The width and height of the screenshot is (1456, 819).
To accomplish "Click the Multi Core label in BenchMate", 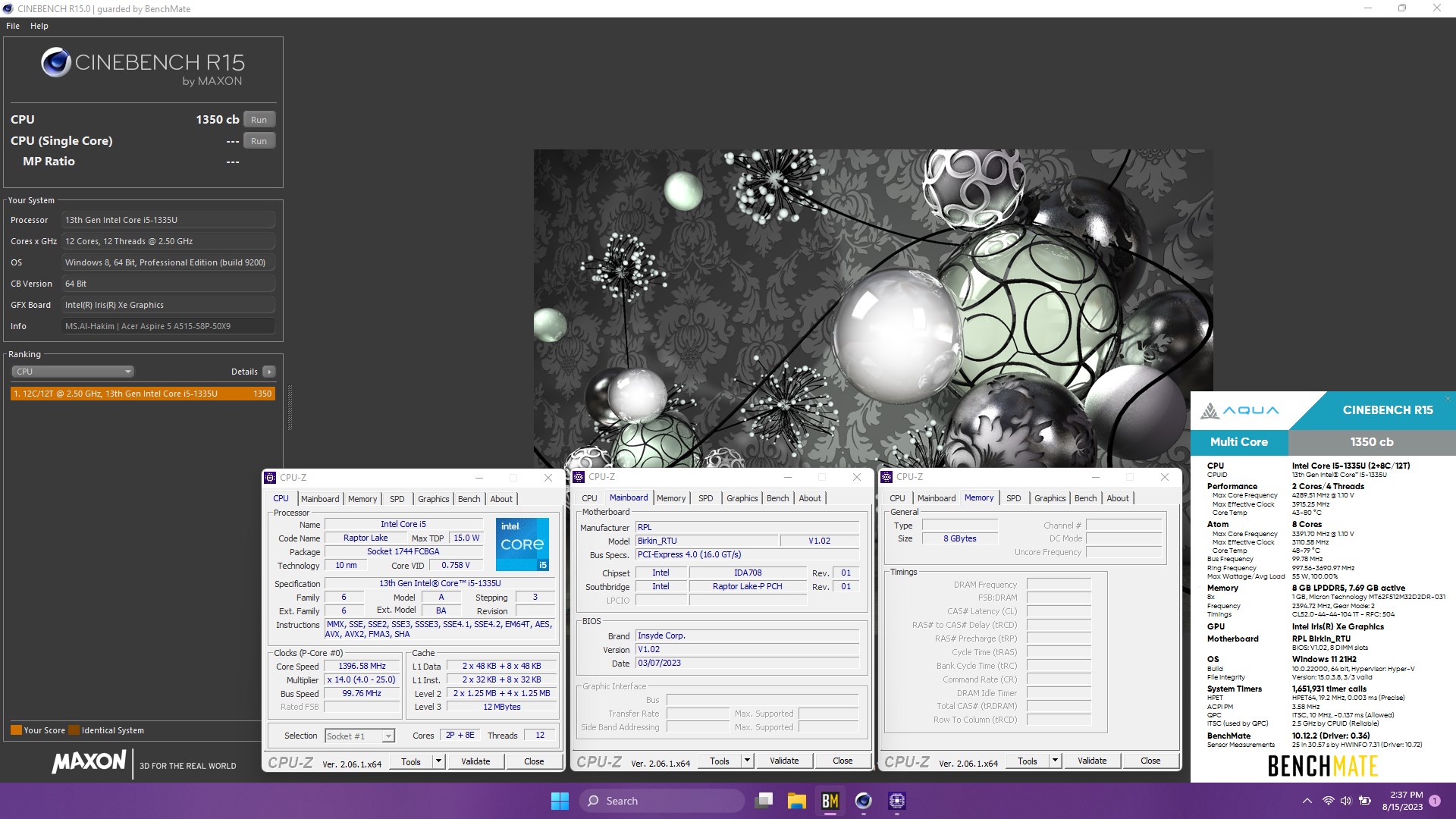I will (1239, 442).
